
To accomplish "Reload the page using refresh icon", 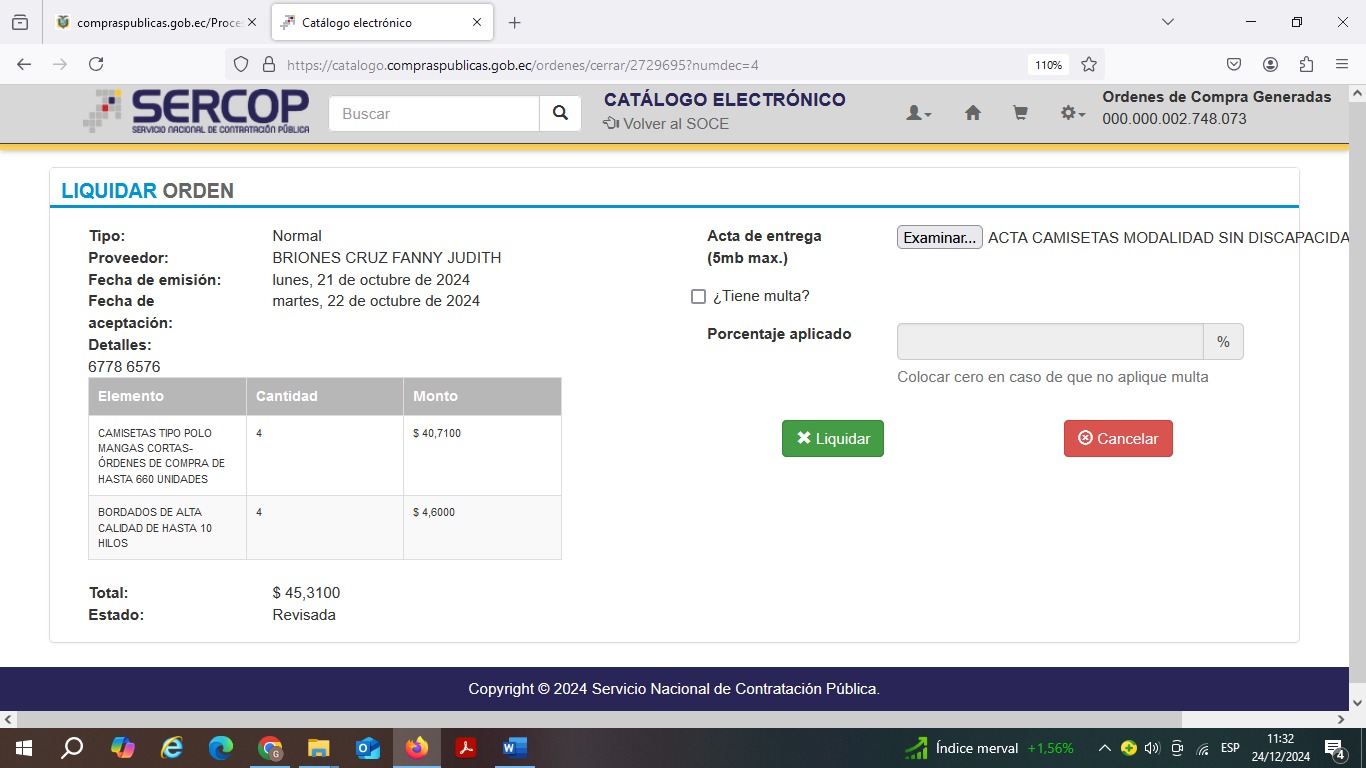I will pyautogui.click(x=96, y=64).
